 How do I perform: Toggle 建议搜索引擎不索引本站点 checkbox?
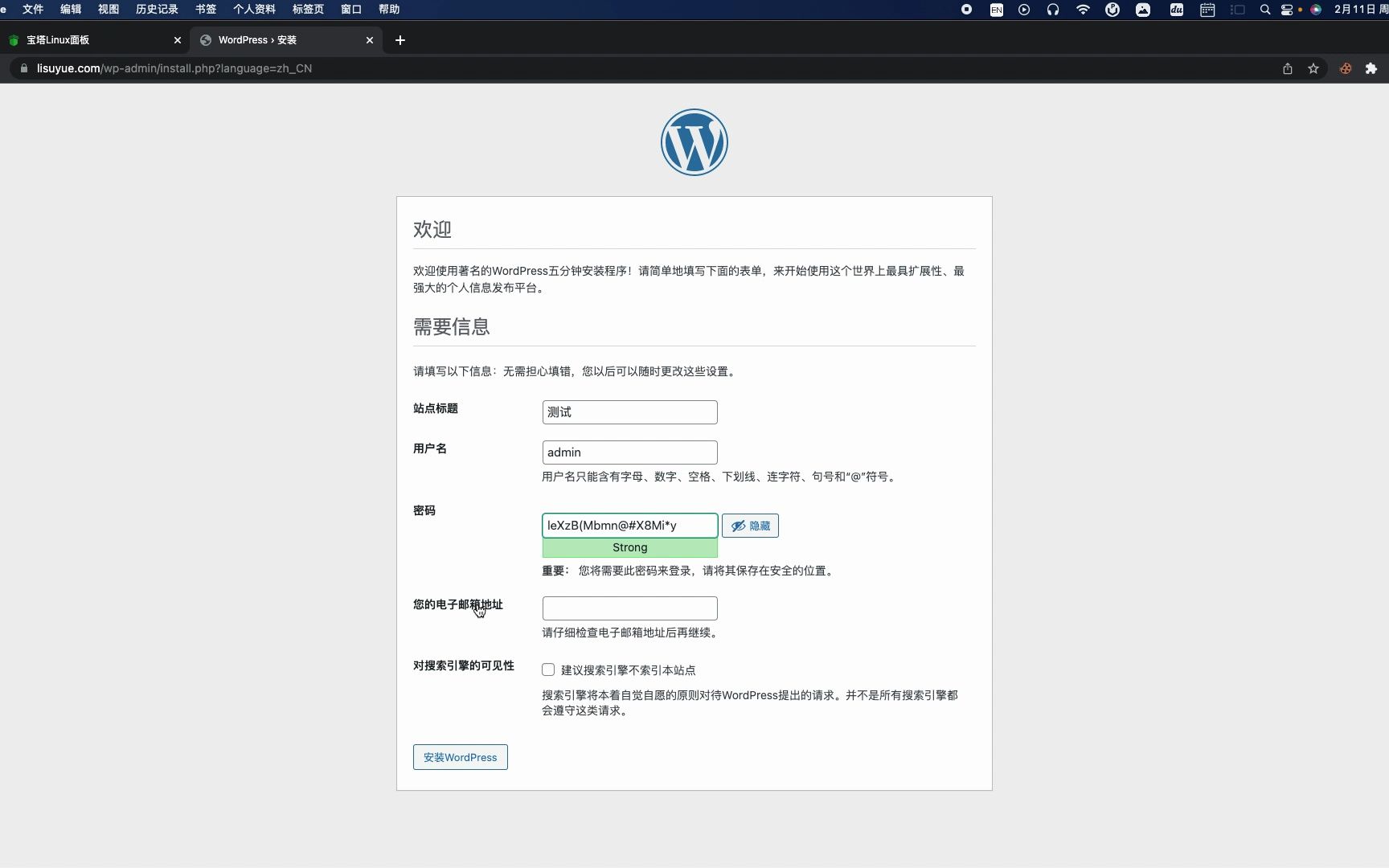[x=548, y=669]
